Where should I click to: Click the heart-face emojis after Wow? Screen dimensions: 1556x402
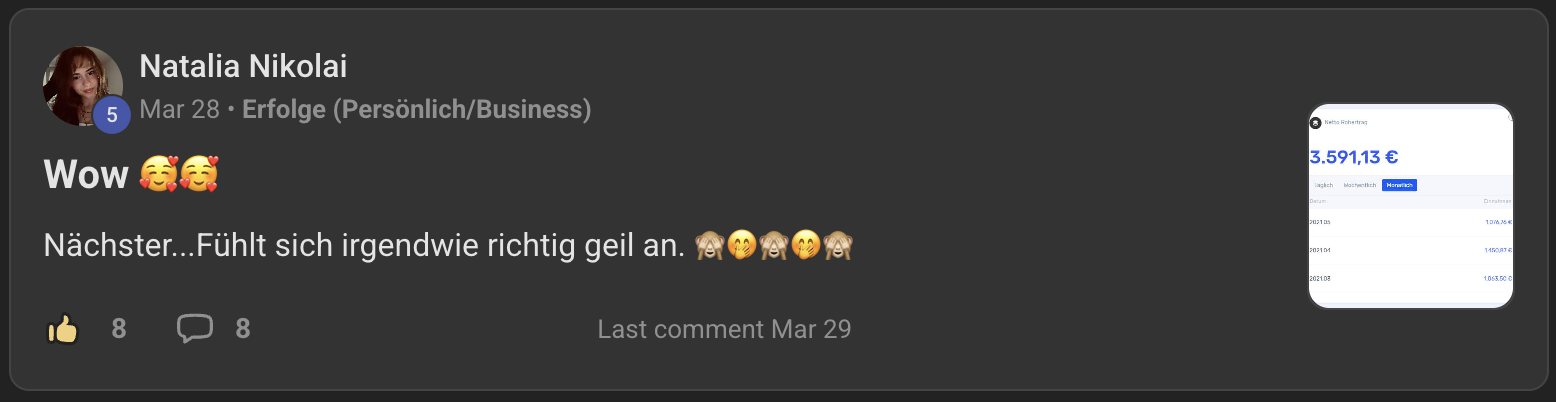pos(178,176)
